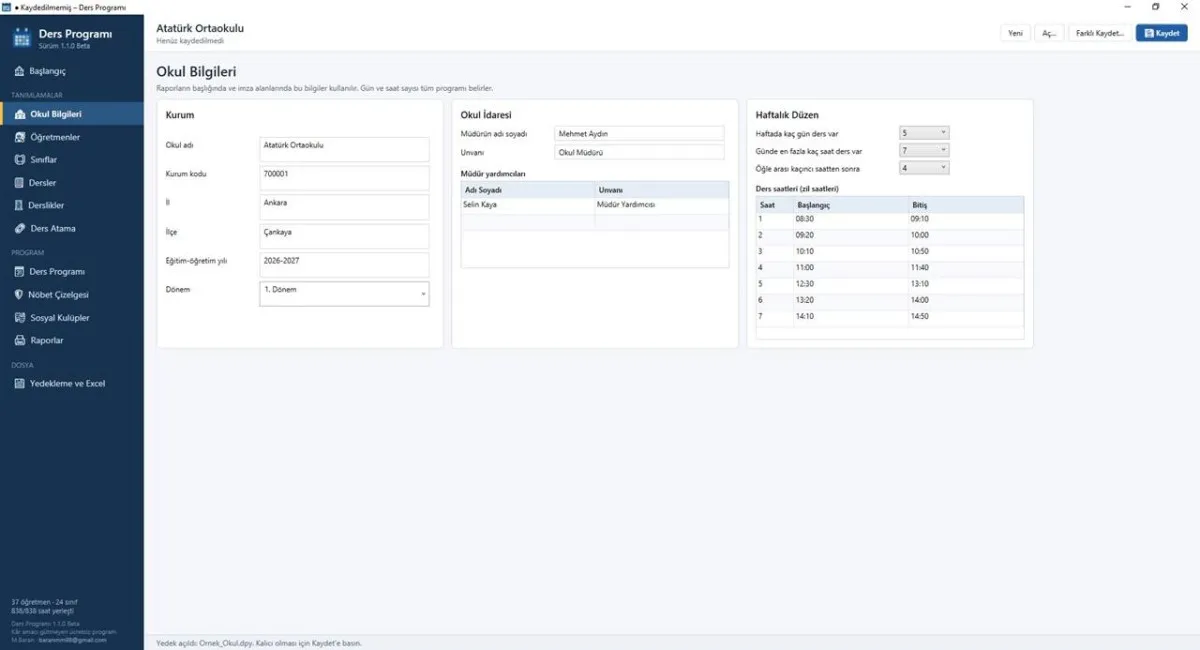The image size is (1200, 650).
Task: Select the İl field containing Ankara
Action: point(344,207)
